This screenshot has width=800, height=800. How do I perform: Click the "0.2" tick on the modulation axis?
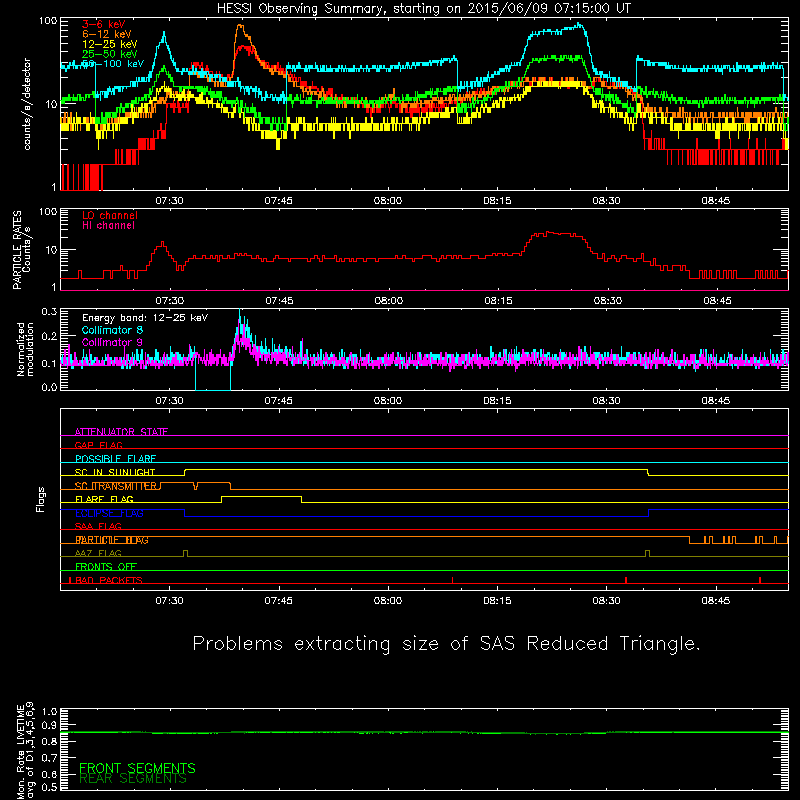pos(49,337)
